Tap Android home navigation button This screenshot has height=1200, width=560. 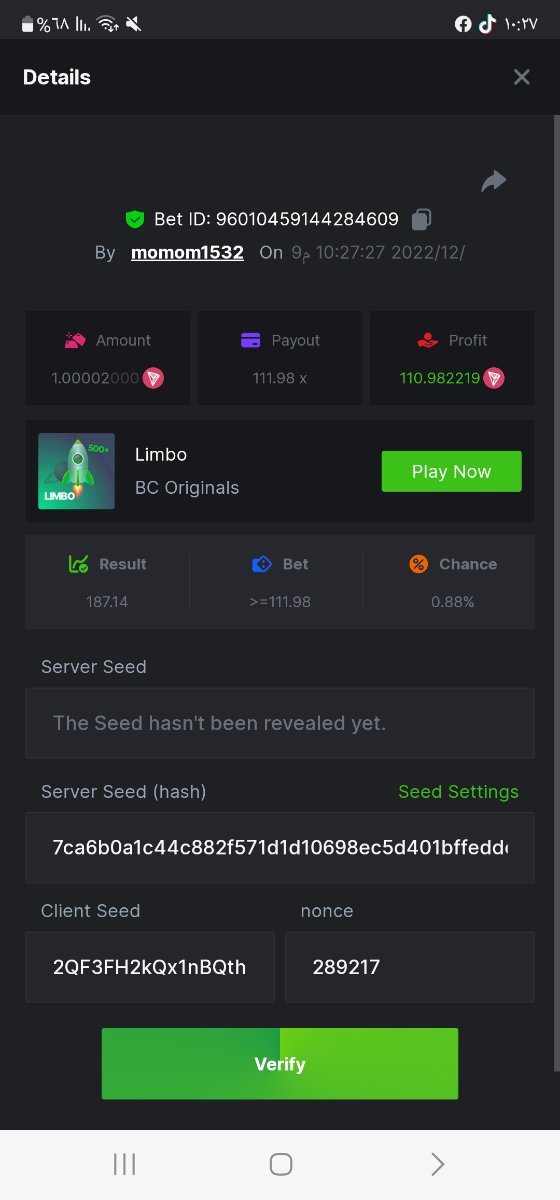point(281,1163)
